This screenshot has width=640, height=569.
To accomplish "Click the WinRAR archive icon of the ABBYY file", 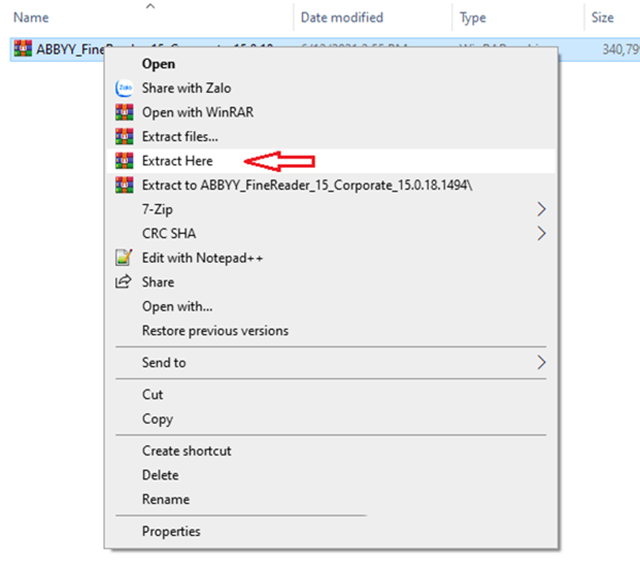I will (23, 49).
